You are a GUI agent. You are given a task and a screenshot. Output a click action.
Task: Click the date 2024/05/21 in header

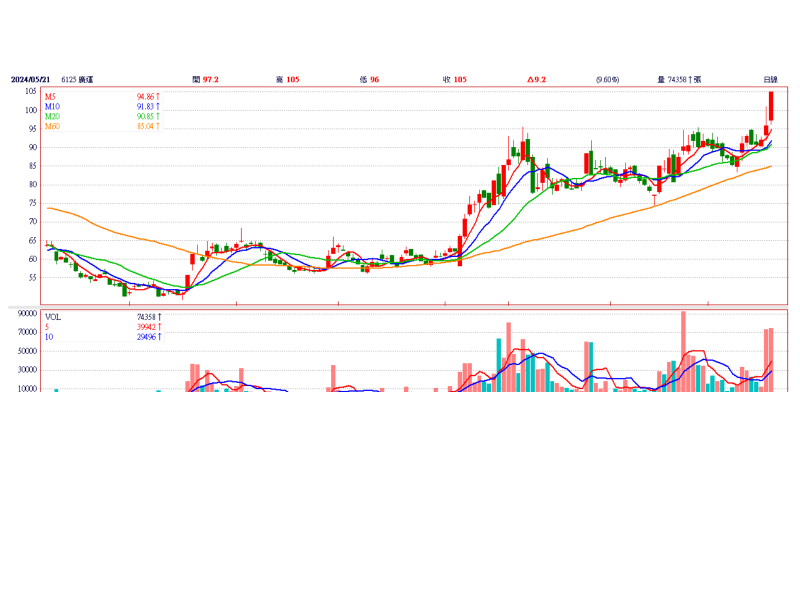[x=30, y=79]
